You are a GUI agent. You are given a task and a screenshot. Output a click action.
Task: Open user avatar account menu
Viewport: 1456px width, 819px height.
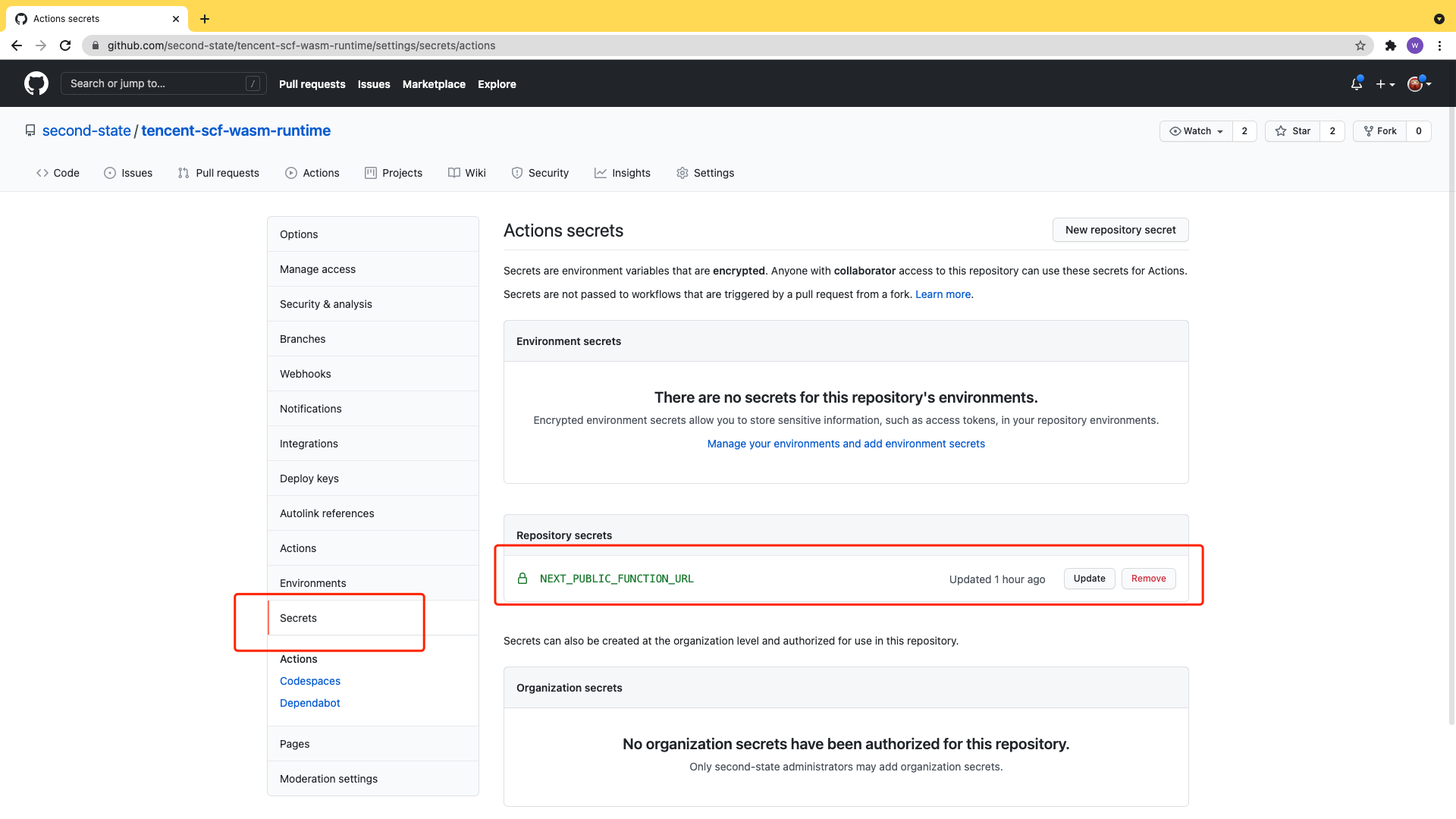(x=1418, y=84)
